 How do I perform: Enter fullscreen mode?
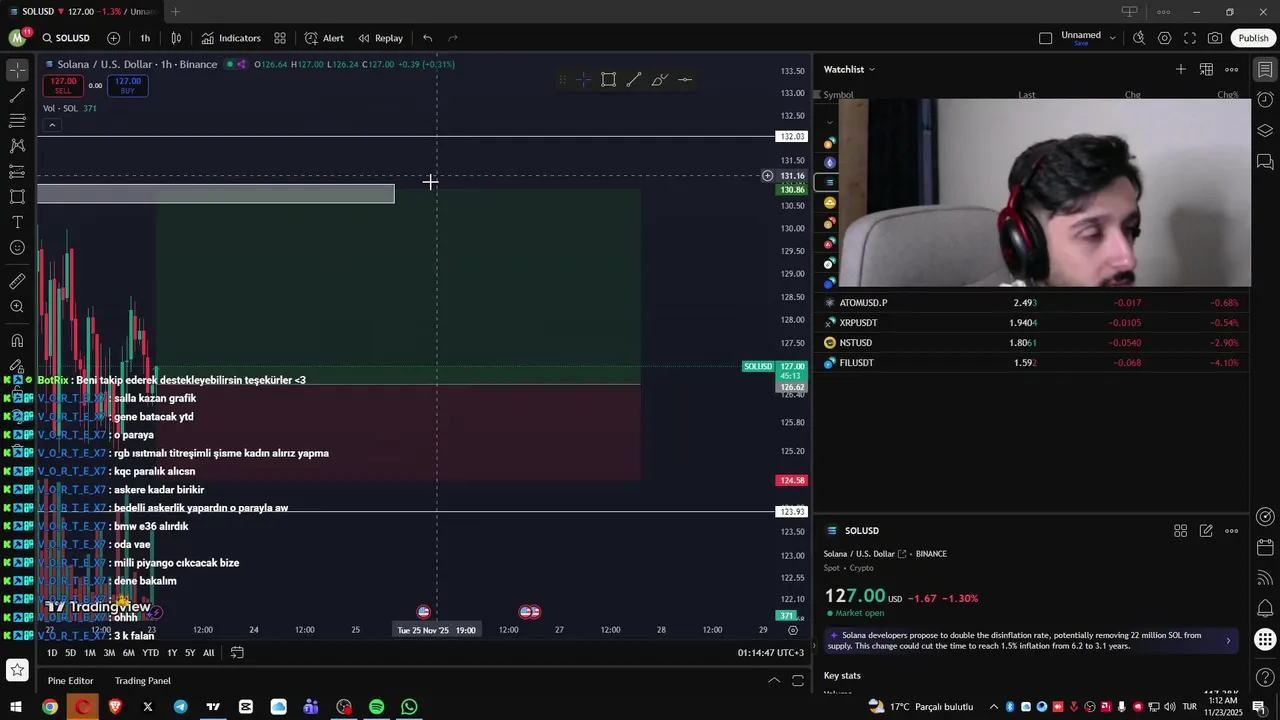pos(1190,38)
